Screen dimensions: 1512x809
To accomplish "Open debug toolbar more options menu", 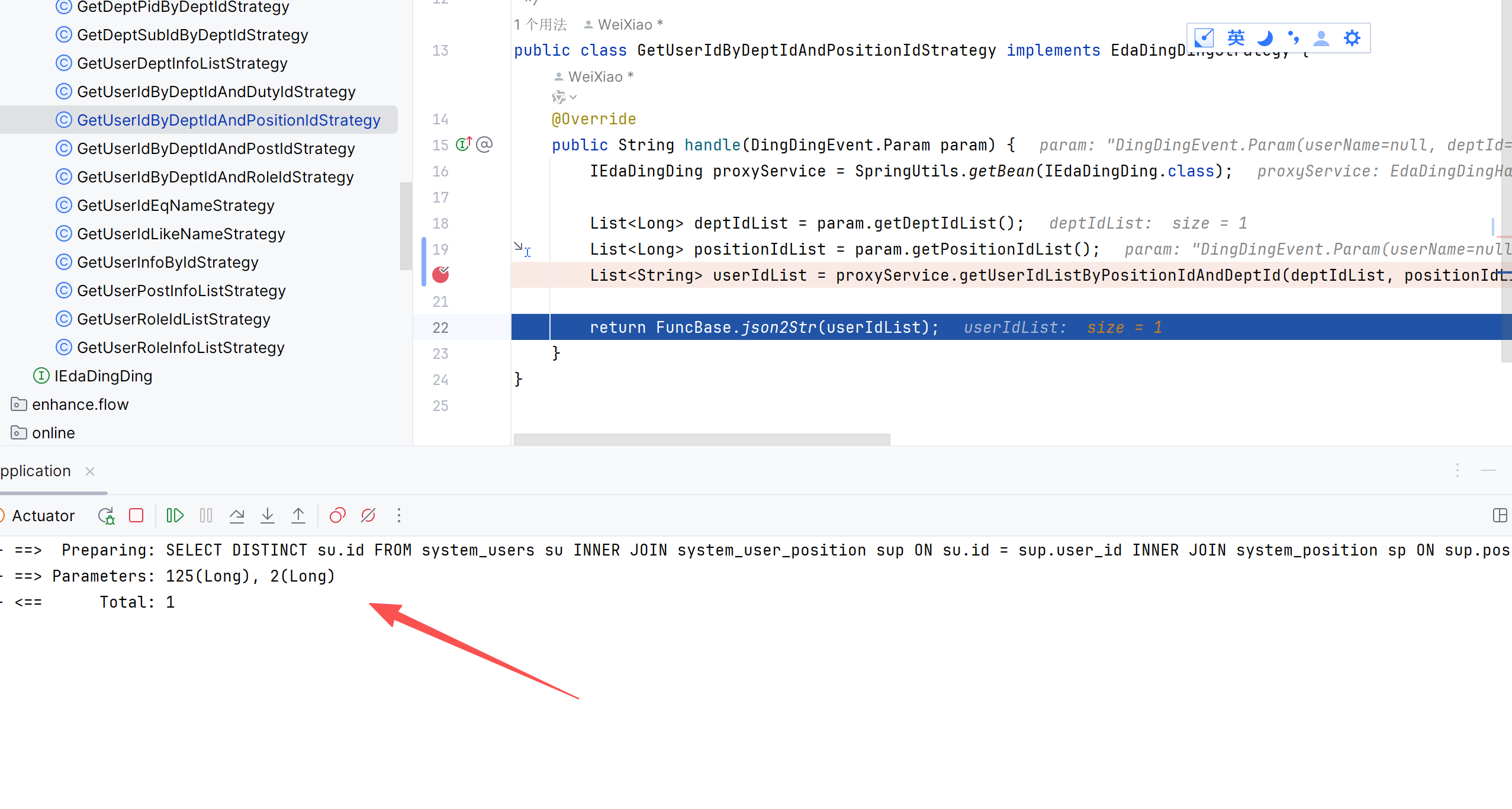I will [399, 515].
